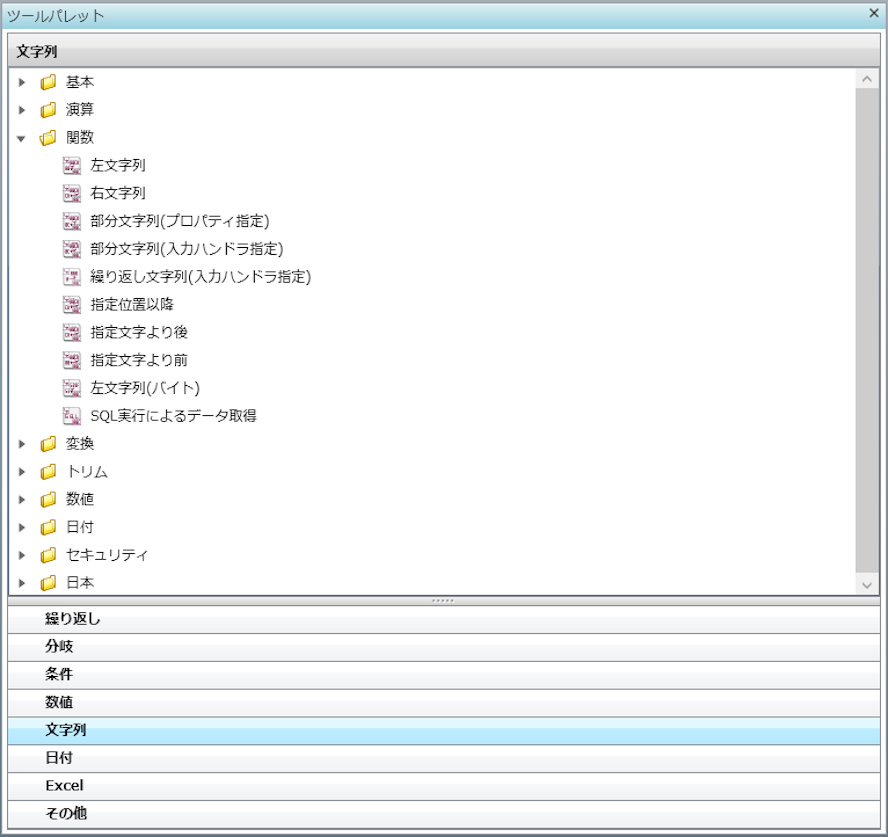This screenshot has height=837, width=888.
Task: Click the 変換 folder icon
Action: coord(48,444)
